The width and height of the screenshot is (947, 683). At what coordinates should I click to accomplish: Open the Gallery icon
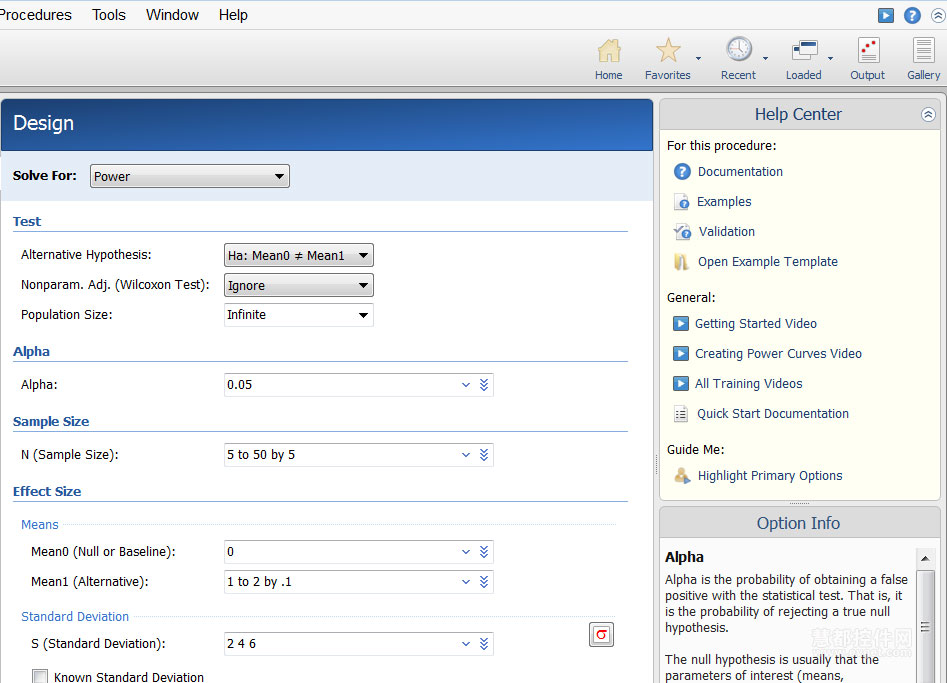(x=923, y=50)
